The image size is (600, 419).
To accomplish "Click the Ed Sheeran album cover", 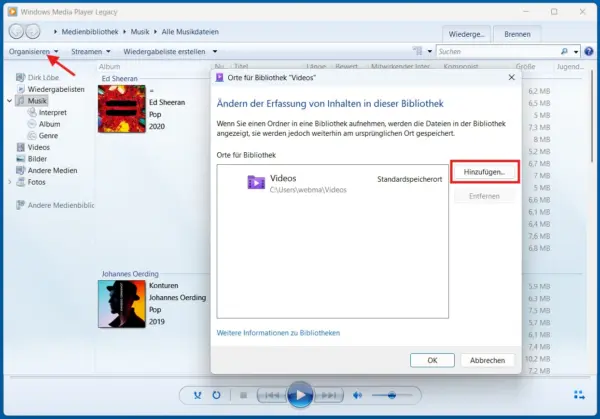I will [x=122, y=109].
